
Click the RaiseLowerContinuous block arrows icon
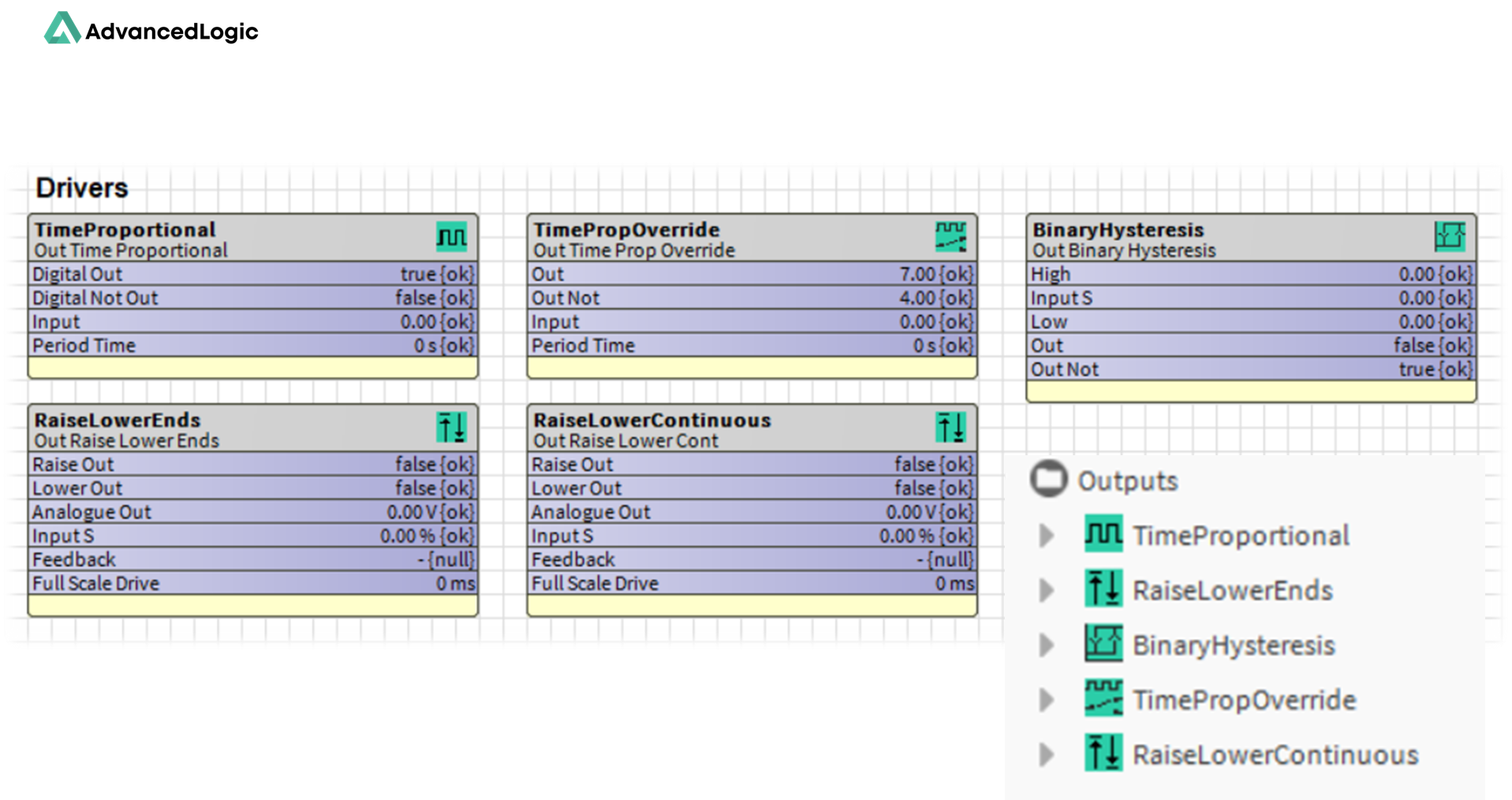pyautogui.click(x=950, y=428)
